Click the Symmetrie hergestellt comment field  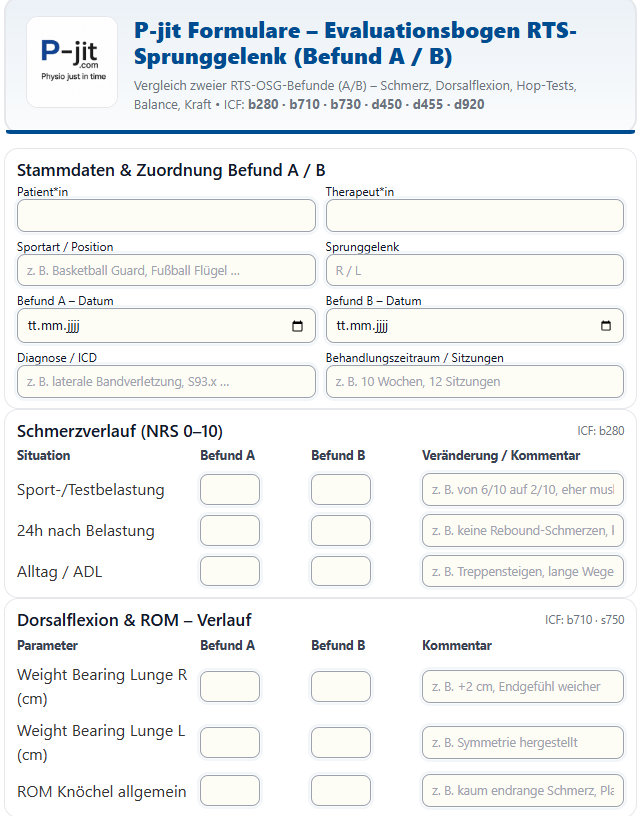coord(523,743)
